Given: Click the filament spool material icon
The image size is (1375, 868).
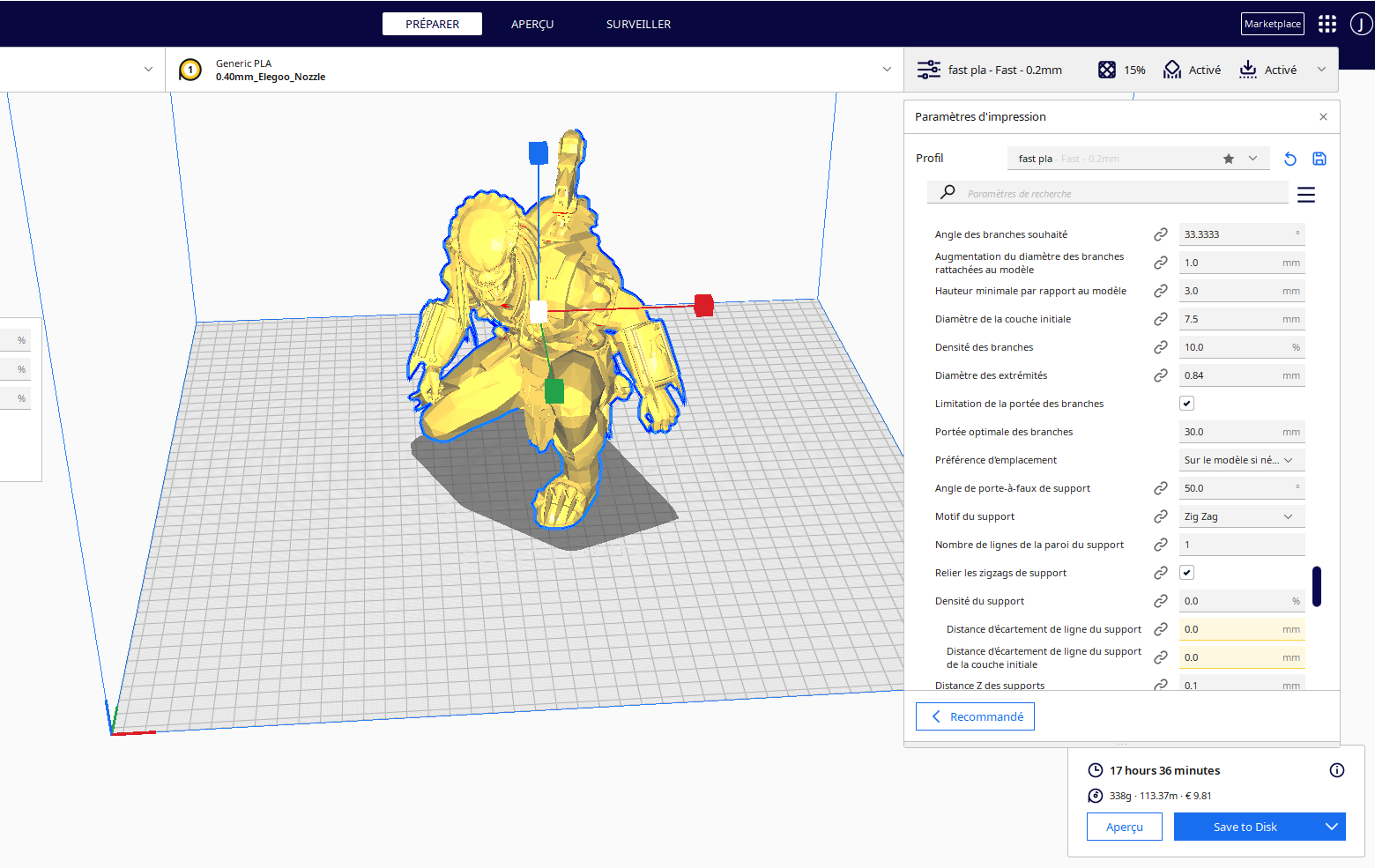Looking at the screenshot, I should point(1096,796).
